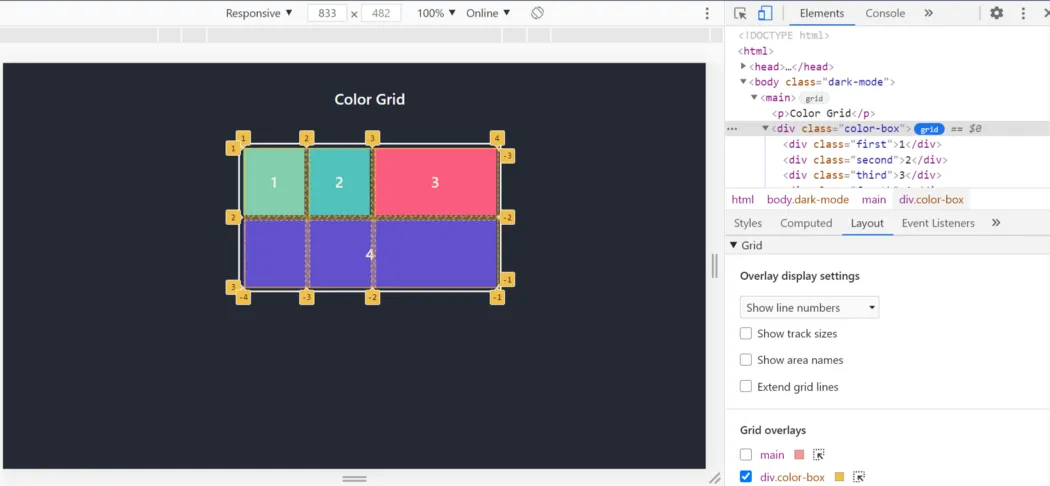
Task: Switch to the Console tab
Action: coord(885,13)
